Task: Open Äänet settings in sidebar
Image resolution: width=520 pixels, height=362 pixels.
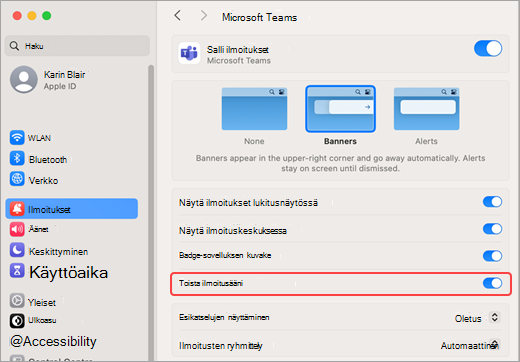Action: (72, 229)
